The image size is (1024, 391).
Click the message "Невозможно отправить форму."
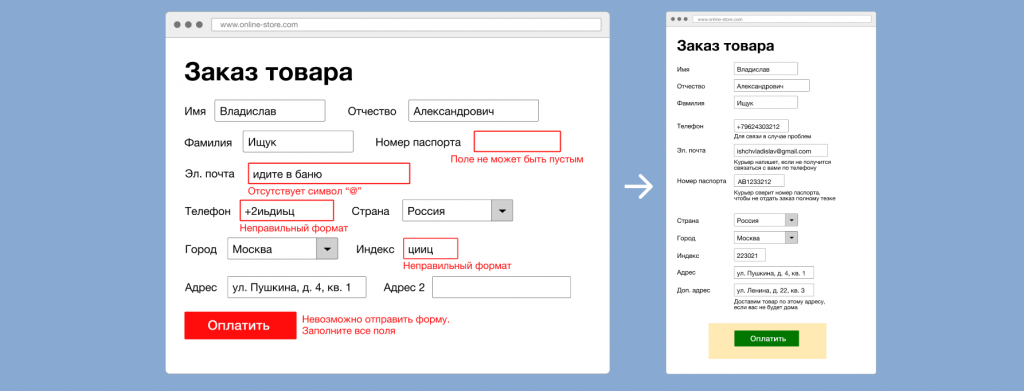pos(376,319)
